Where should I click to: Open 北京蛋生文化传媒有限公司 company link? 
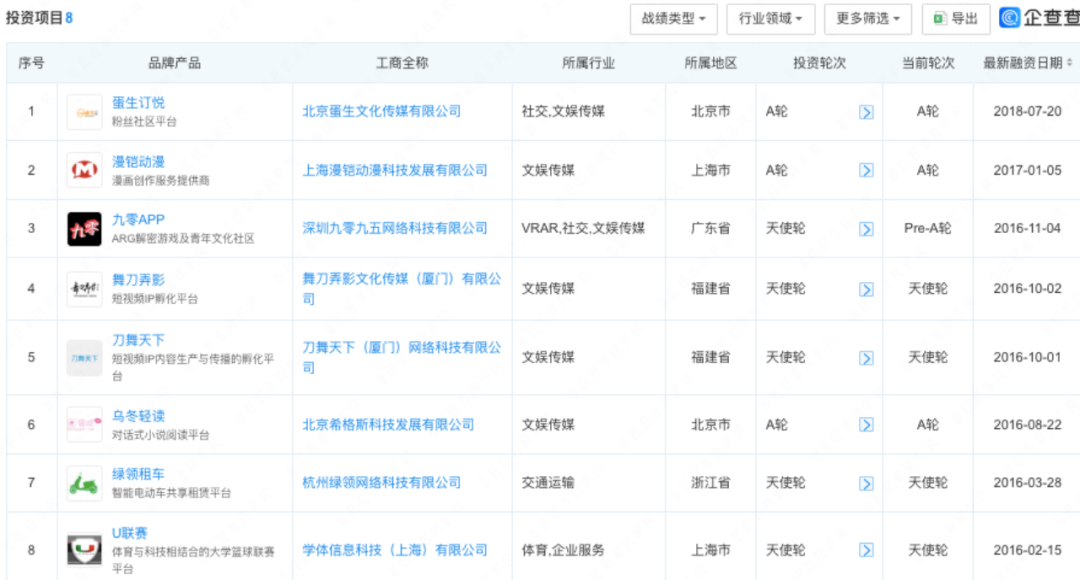382,111
